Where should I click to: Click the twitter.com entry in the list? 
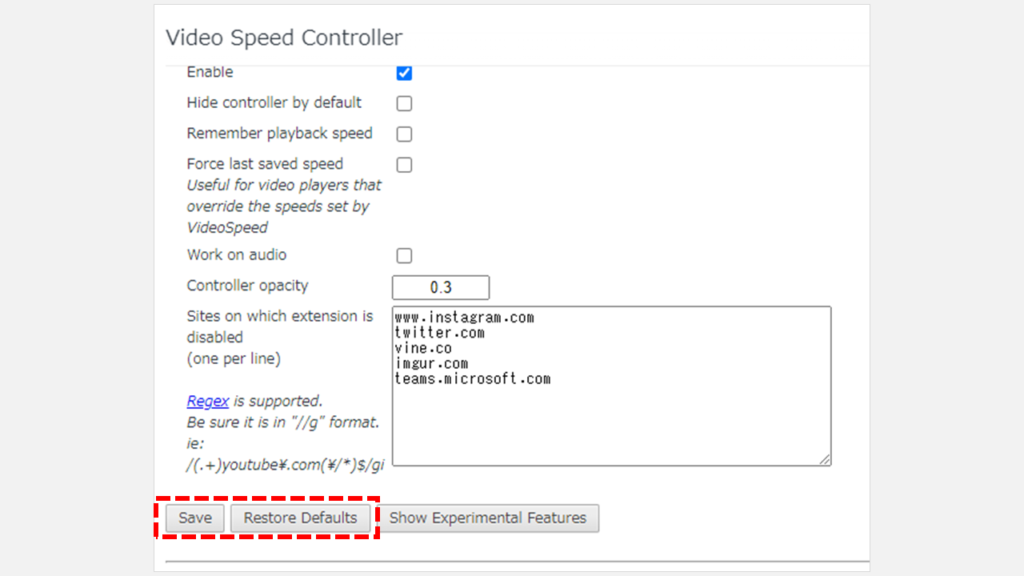(x=439, y=333)
